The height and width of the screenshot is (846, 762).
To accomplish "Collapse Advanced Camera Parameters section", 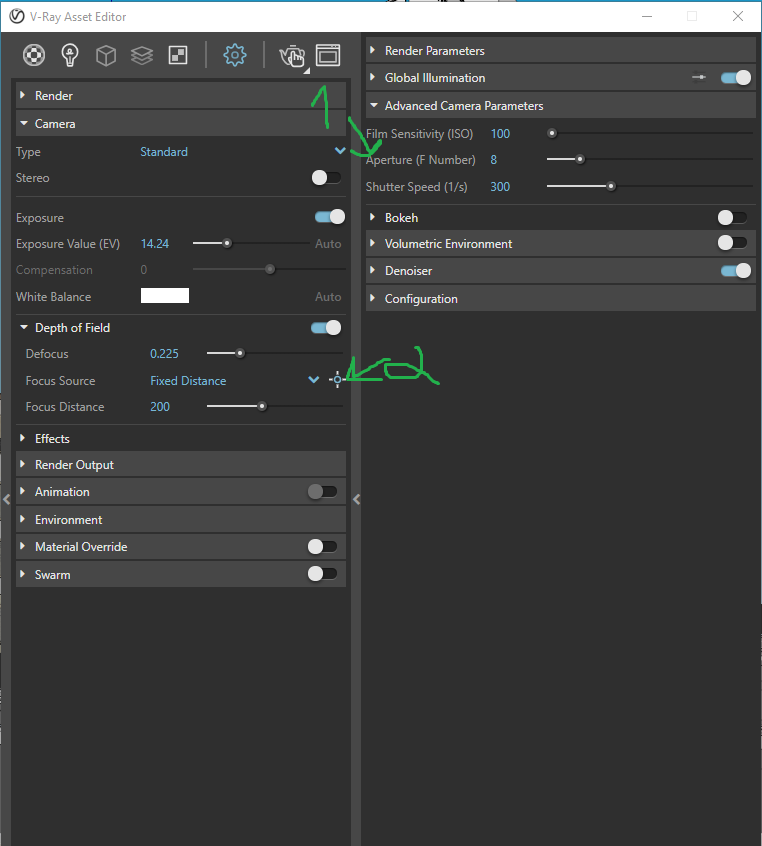I will click(561, 106).
